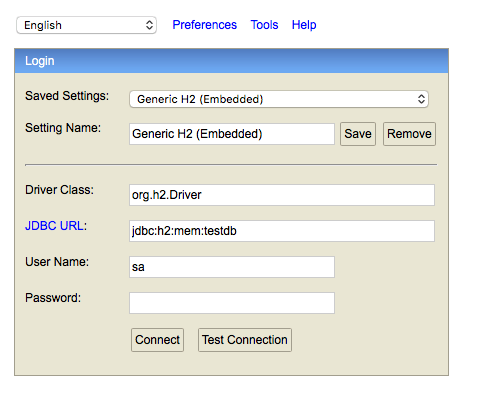
Task: Focus the Driver Class input field
Action: [x=282, y=195]
